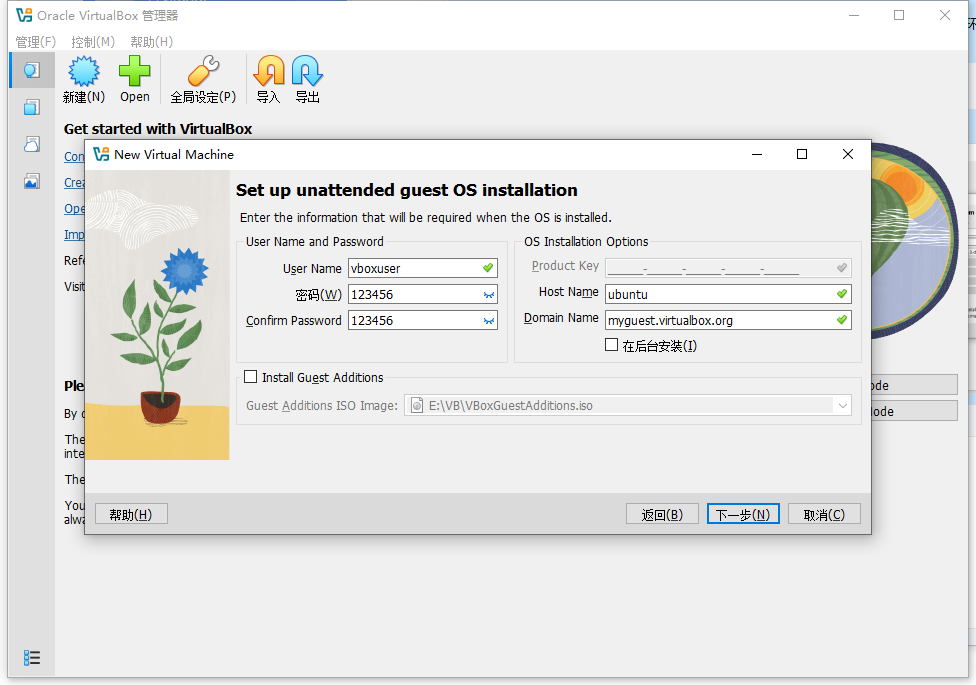
Task: Open the 管理(F) menu
Action: (x=35, y=42)
